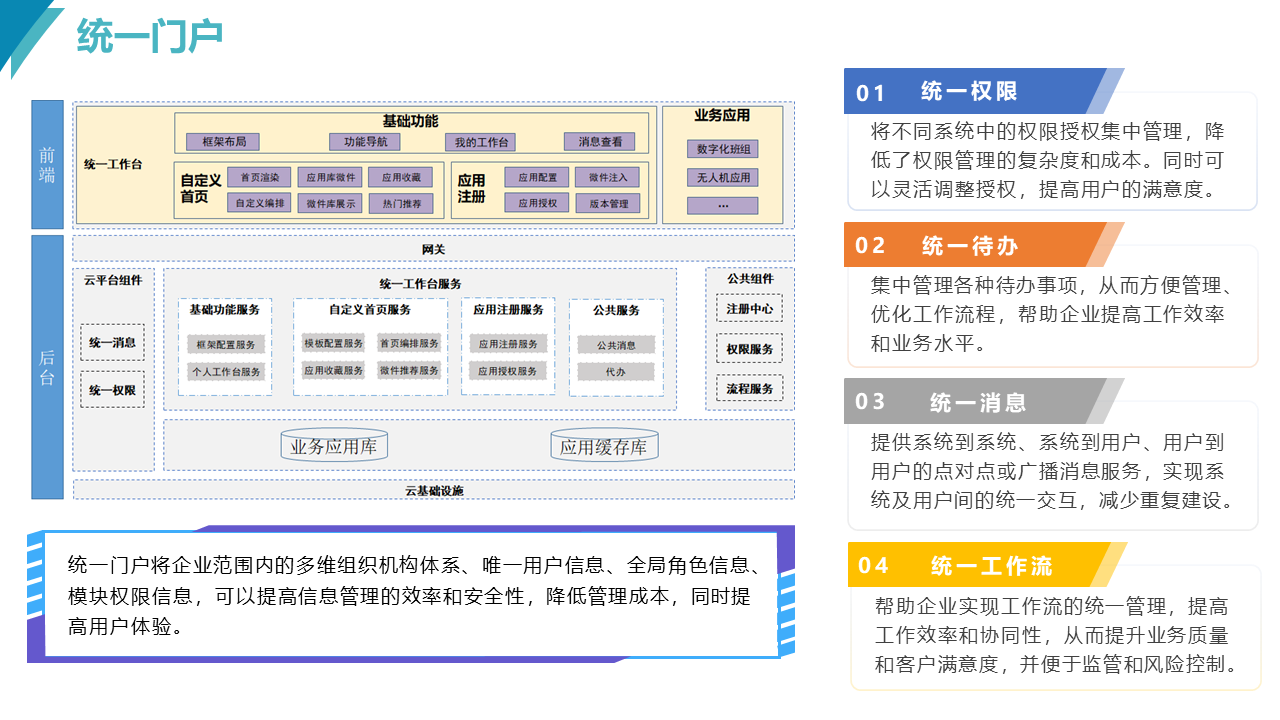Click the 无人机应用 box
This screenshot has width=1280, height=720.
(x=723, y=177)
